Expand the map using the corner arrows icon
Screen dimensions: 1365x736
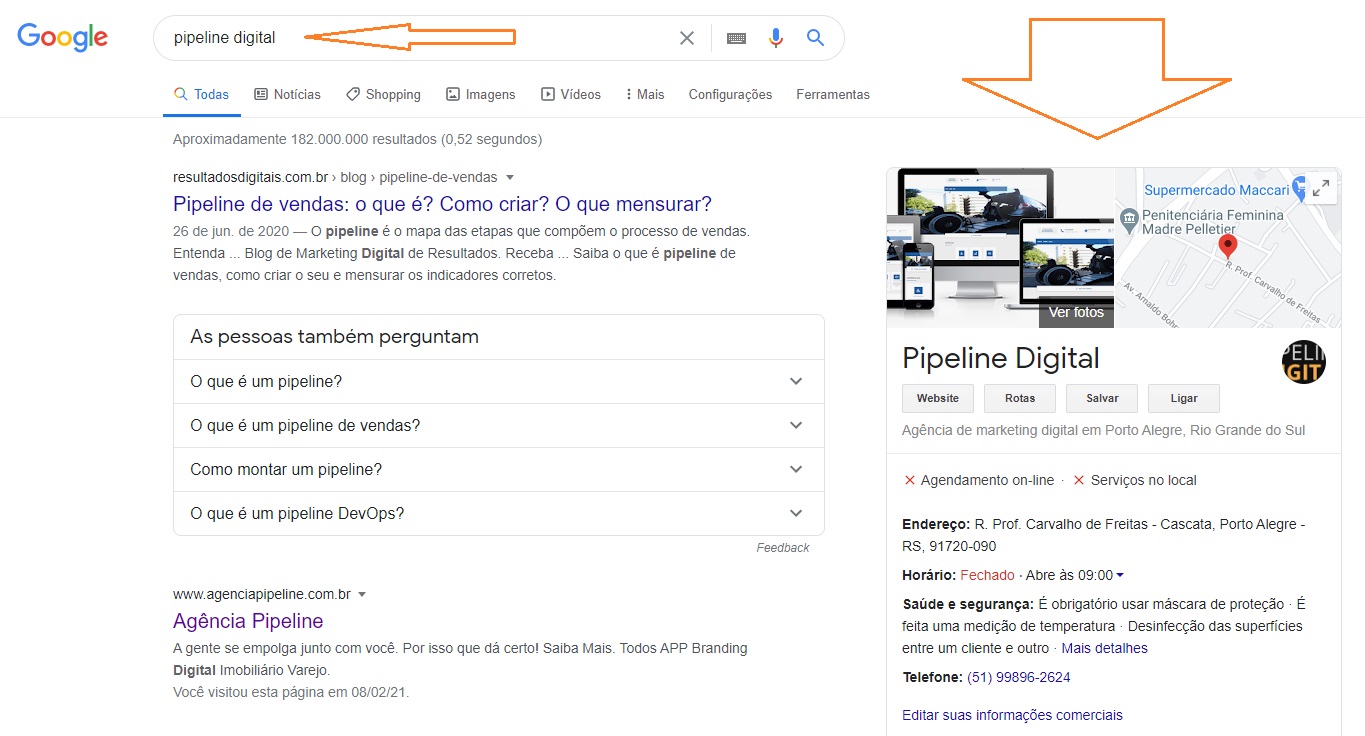(1322, 186)
